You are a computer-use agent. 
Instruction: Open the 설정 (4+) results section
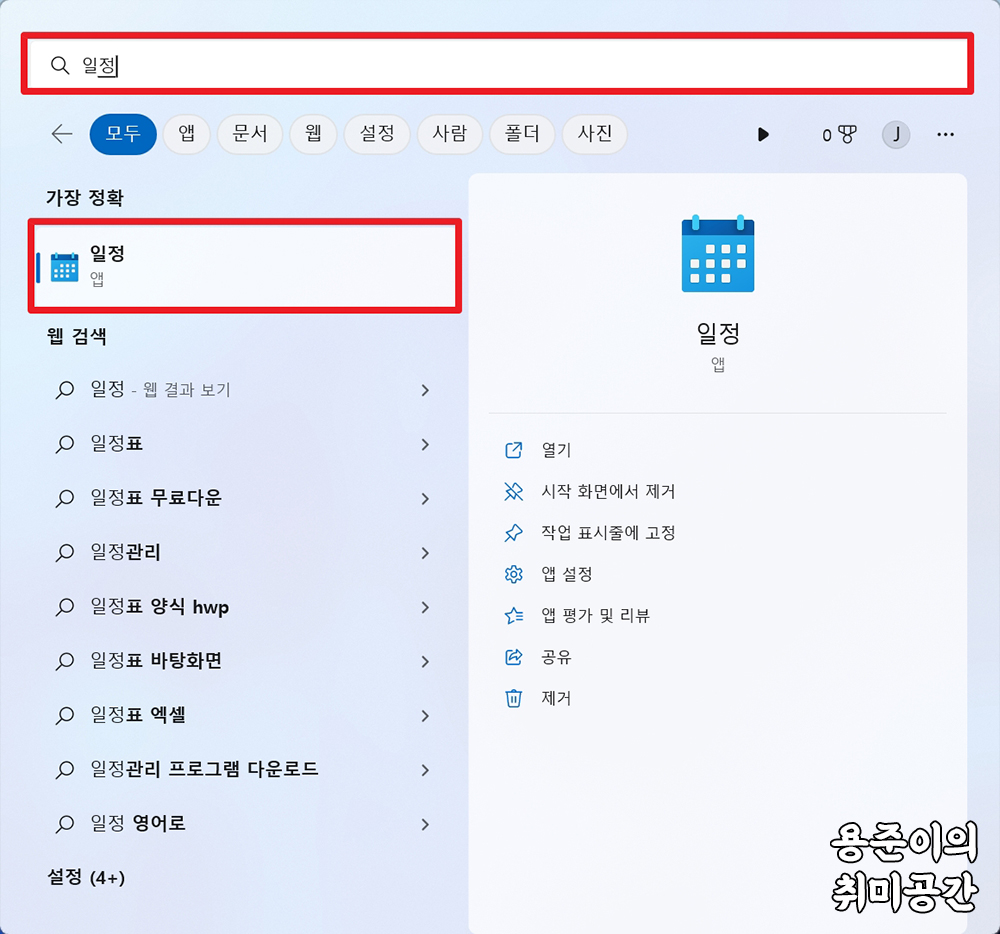pos(86,877)
